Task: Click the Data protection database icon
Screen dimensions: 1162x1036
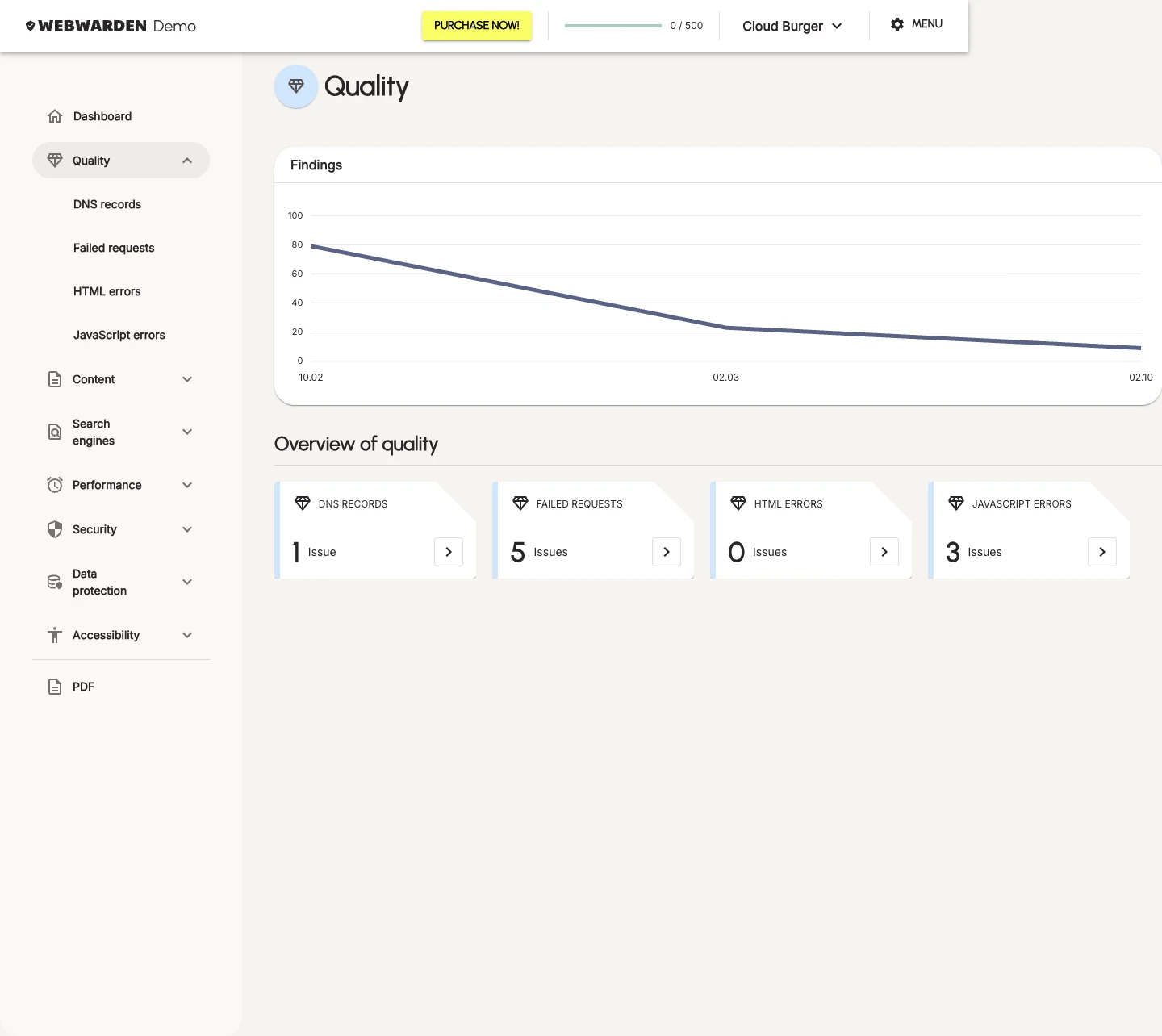Action: point(55,582)
